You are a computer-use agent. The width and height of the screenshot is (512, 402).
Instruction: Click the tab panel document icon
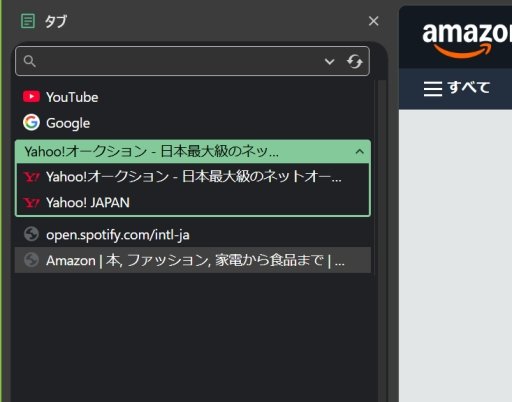tap(28, 21)
